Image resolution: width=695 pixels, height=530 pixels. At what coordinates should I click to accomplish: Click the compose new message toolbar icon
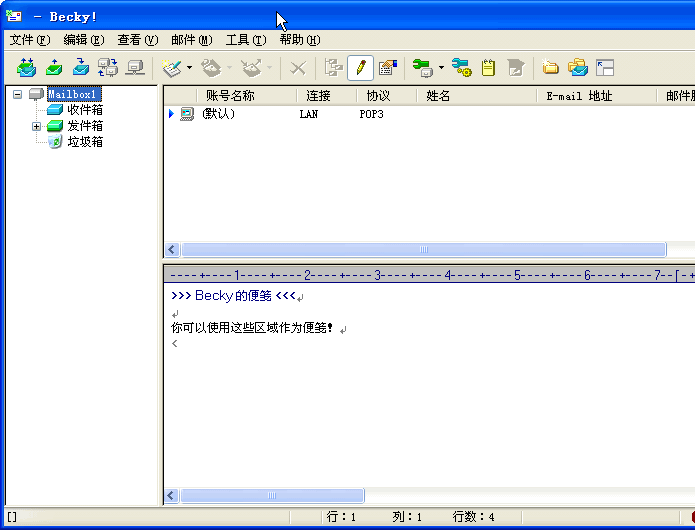[171, 68]
